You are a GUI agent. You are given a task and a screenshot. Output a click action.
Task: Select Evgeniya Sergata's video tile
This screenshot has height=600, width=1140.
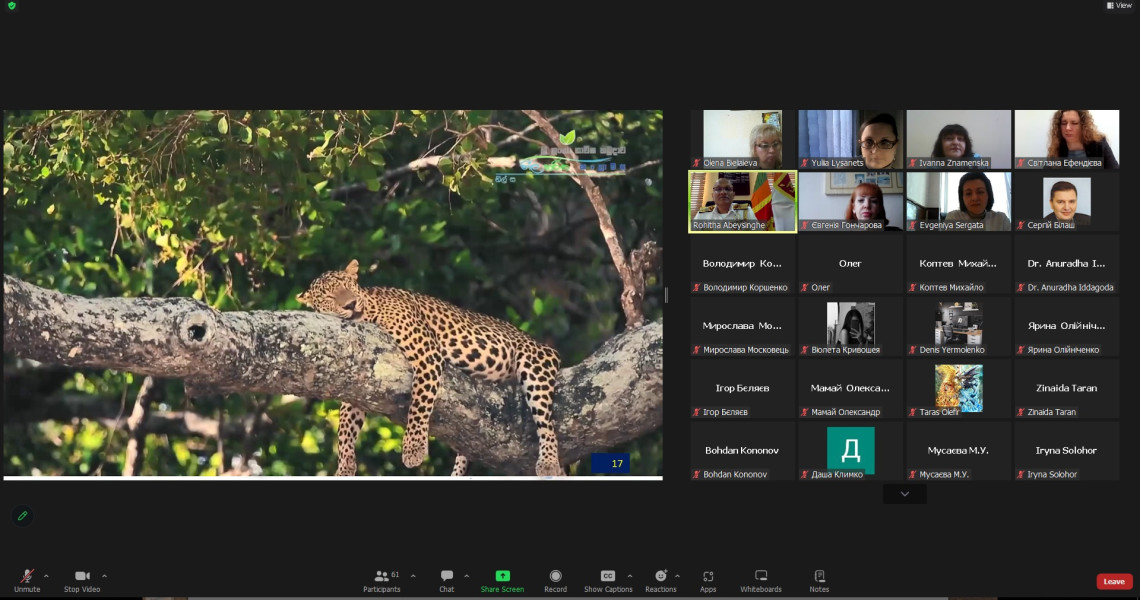point(958,201)
